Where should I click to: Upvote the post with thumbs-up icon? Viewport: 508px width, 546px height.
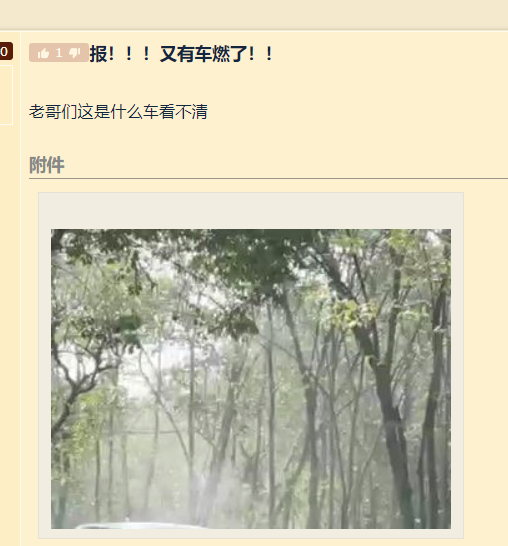click(43, 53)
